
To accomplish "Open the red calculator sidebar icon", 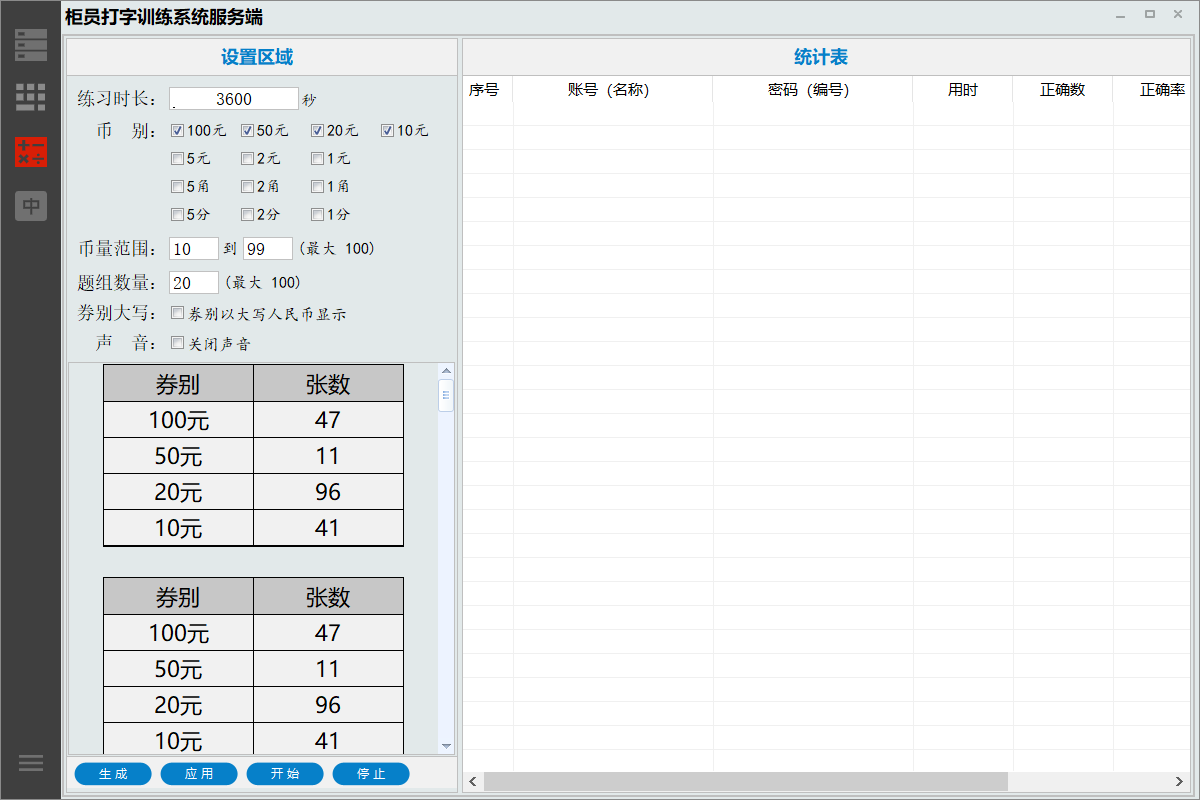I will coord(31,153).
